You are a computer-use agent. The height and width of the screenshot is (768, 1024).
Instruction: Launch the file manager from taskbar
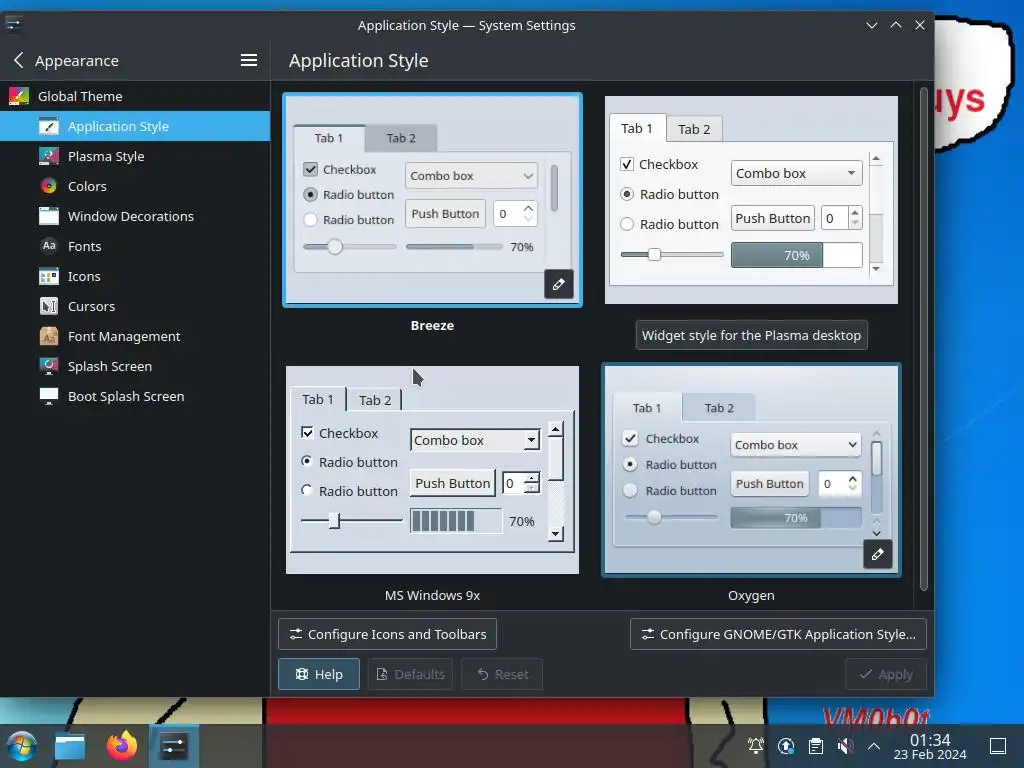click(70, 746)
